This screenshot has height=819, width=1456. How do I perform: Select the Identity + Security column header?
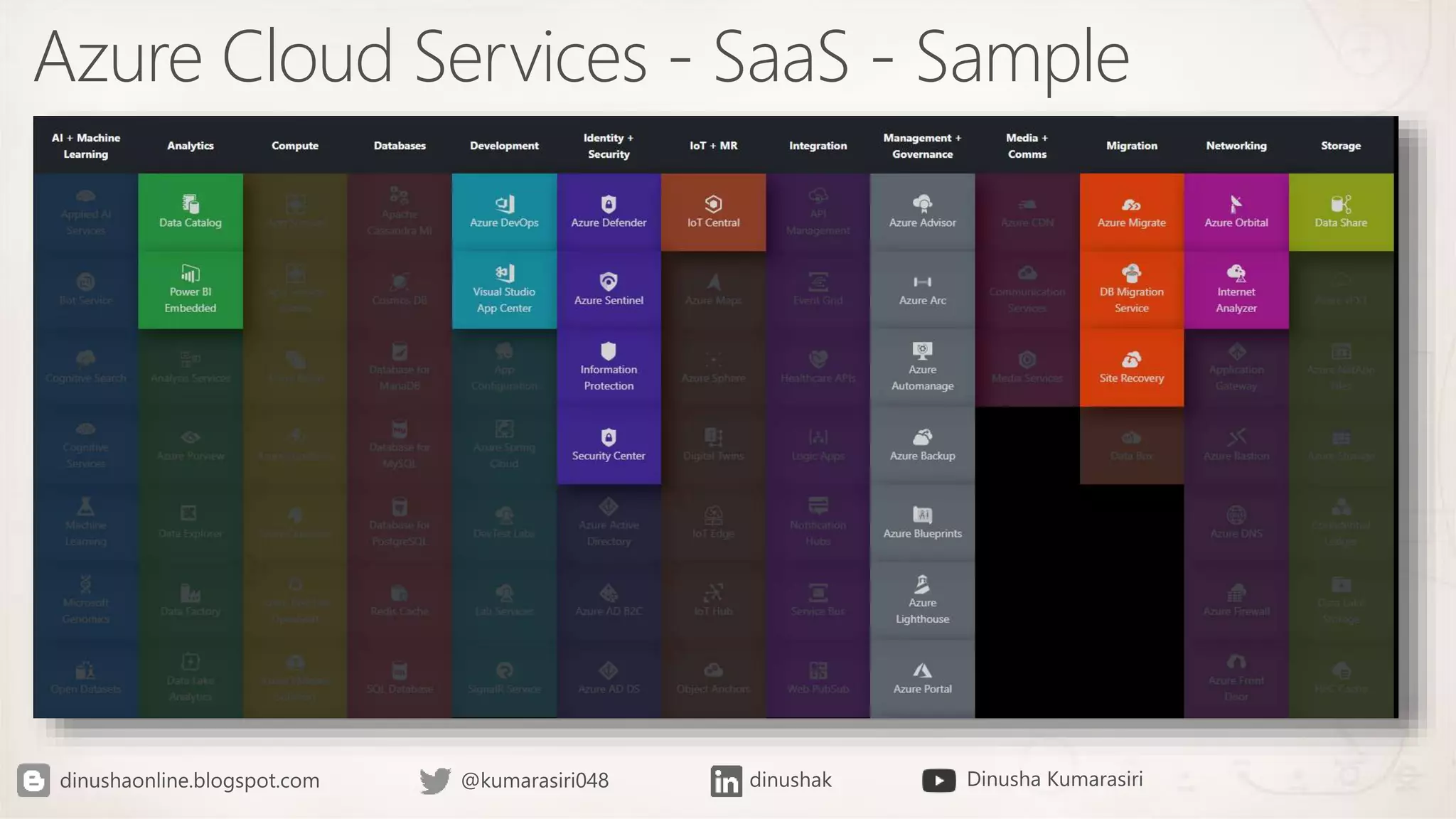609,146
